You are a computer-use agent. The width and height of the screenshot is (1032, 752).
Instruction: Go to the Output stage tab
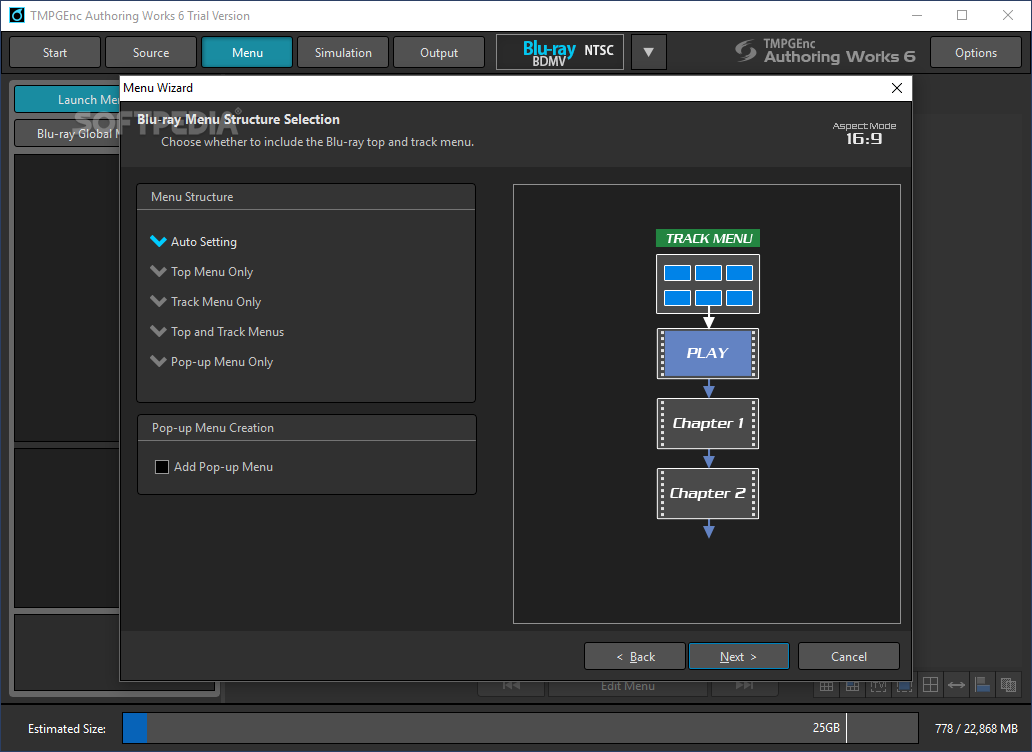coord(439,52)
